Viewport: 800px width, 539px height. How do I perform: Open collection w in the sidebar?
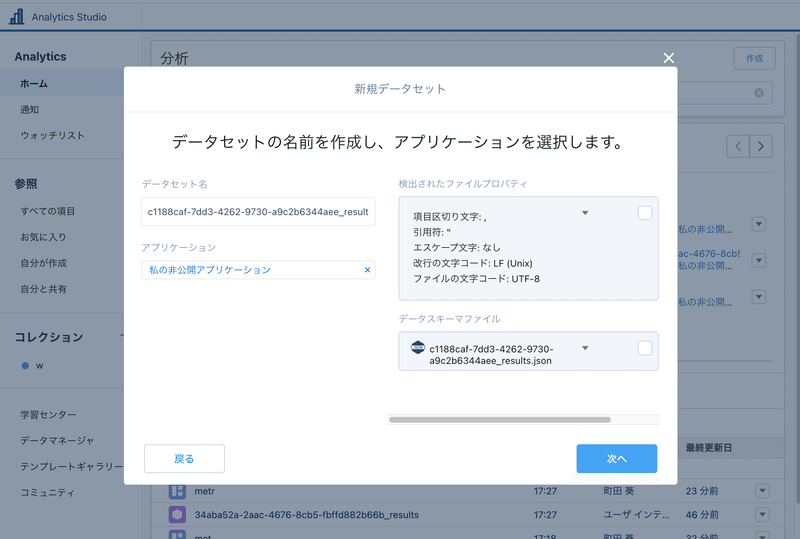click(39, 365)
